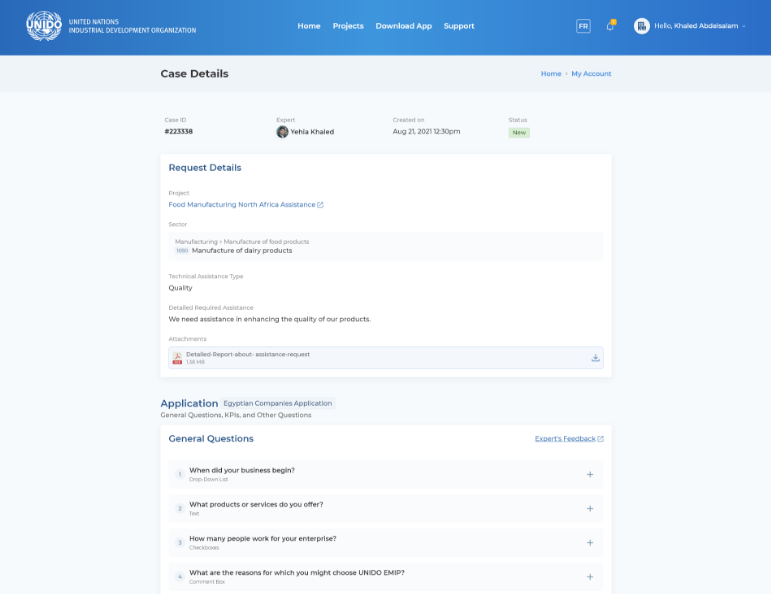This screenshot has width=771, height=594.
Task: Open the notifications bell
Action: (610, 26)
